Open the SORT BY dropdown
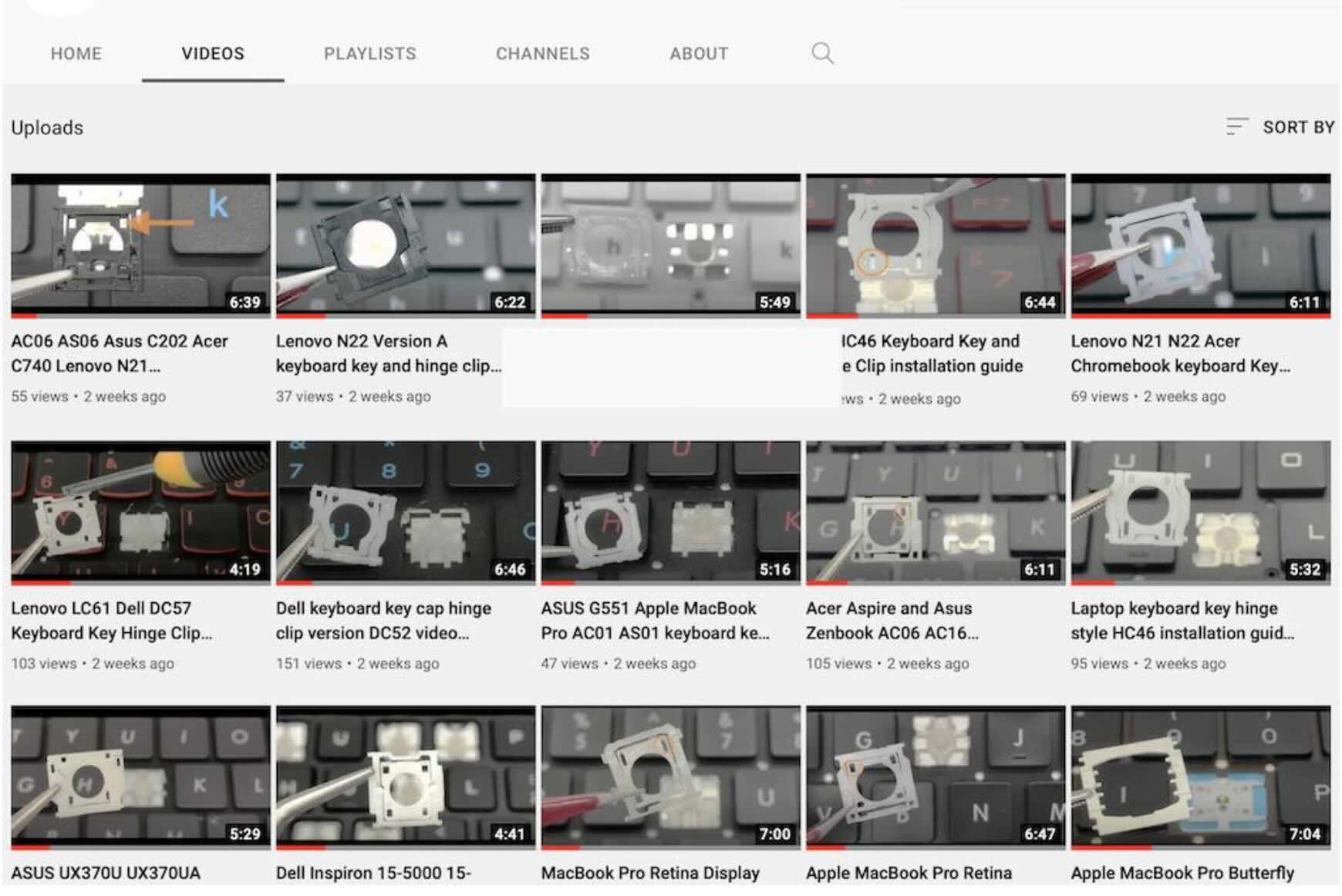This screenshot has height=896, width=1342. (1298, 127)
